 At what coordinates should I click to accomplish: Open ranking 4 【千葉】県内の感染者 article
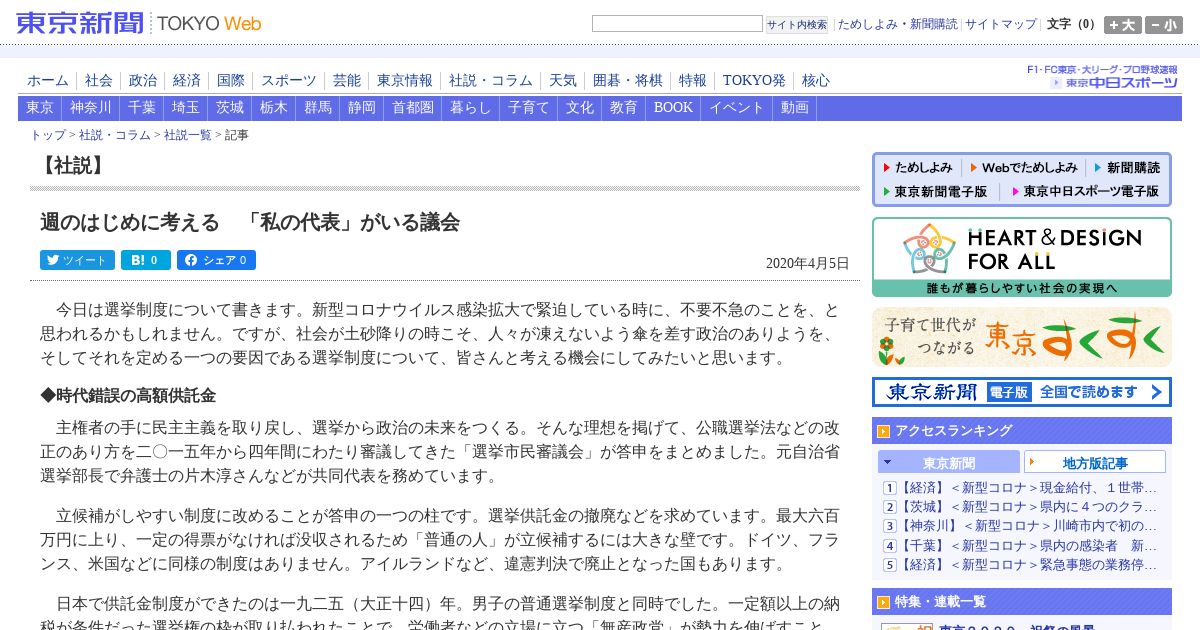[1029, 546]
